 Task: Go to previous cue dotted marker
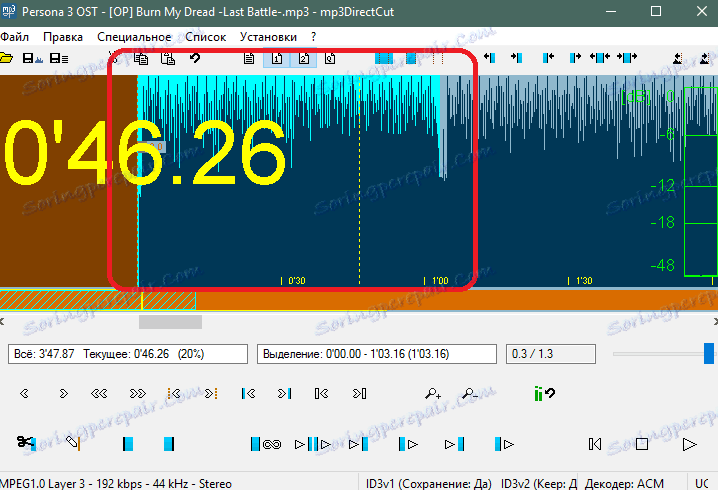[174, 393]
